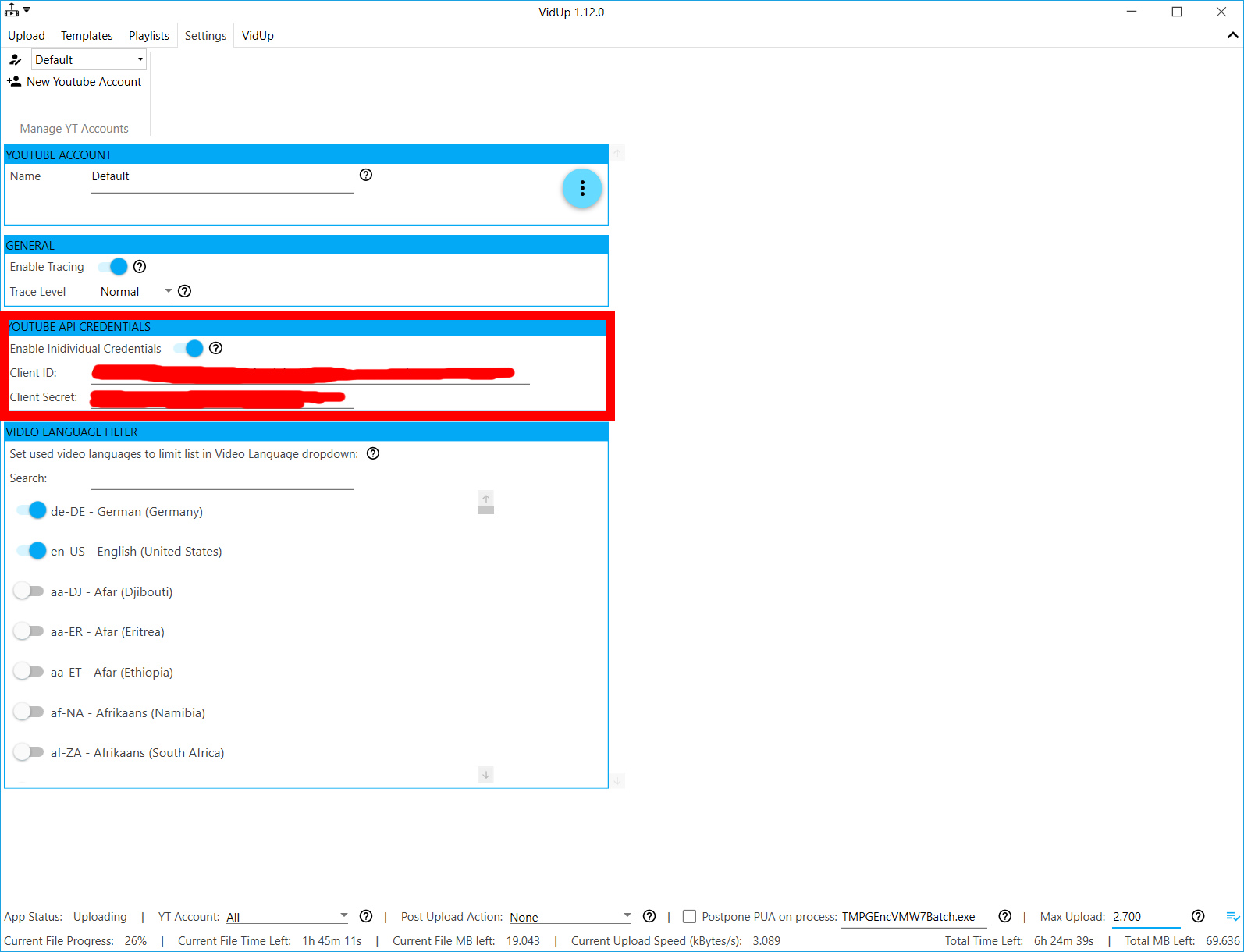Click the list icon in status bar corner
Image resolution: width=1244 pixels, height=952 pixels.
1233,916
